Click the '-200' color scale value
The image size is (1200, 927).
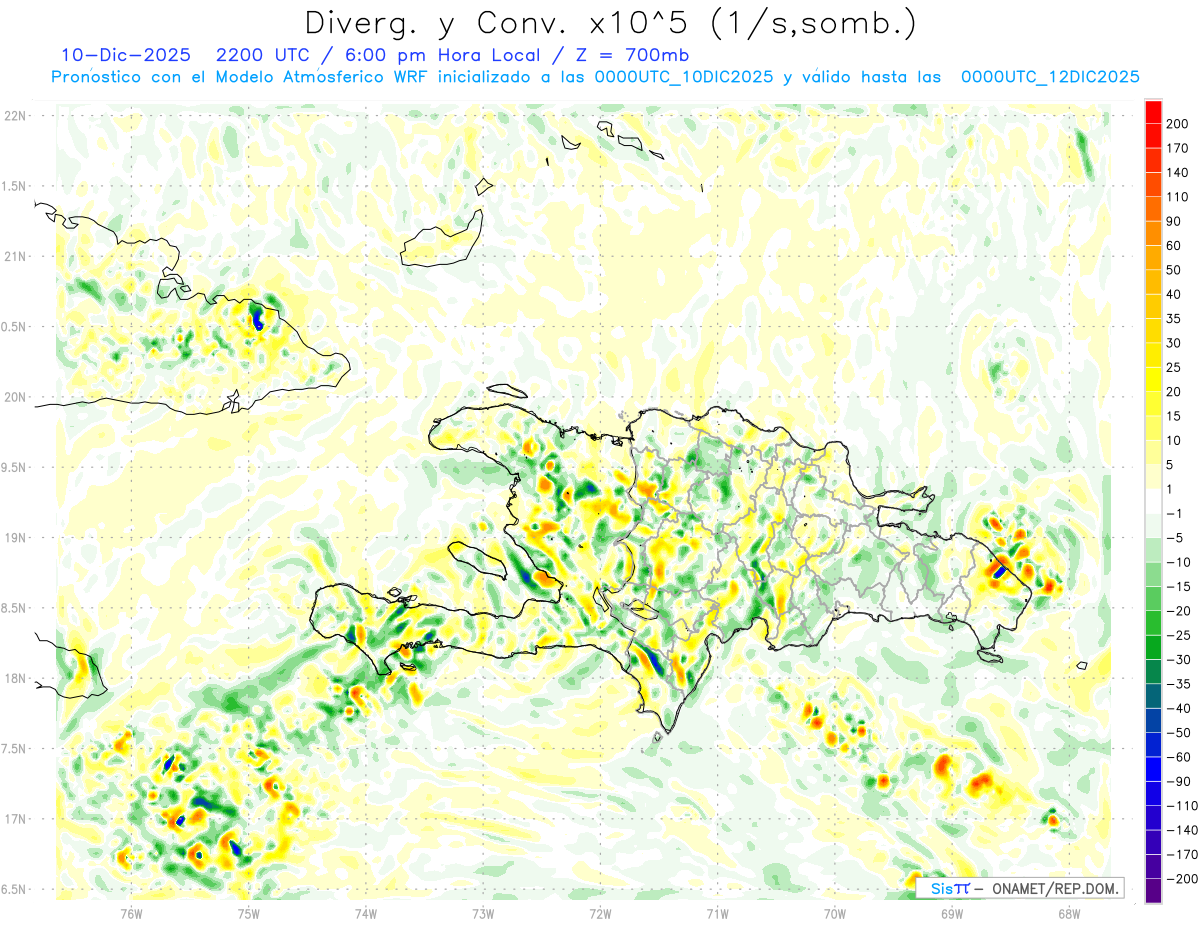click(1181, 879)
